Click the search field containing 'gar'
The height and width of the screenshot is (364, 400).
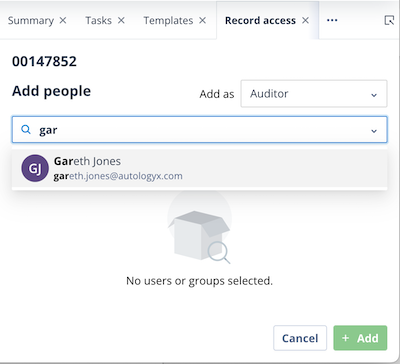[200, 130]
